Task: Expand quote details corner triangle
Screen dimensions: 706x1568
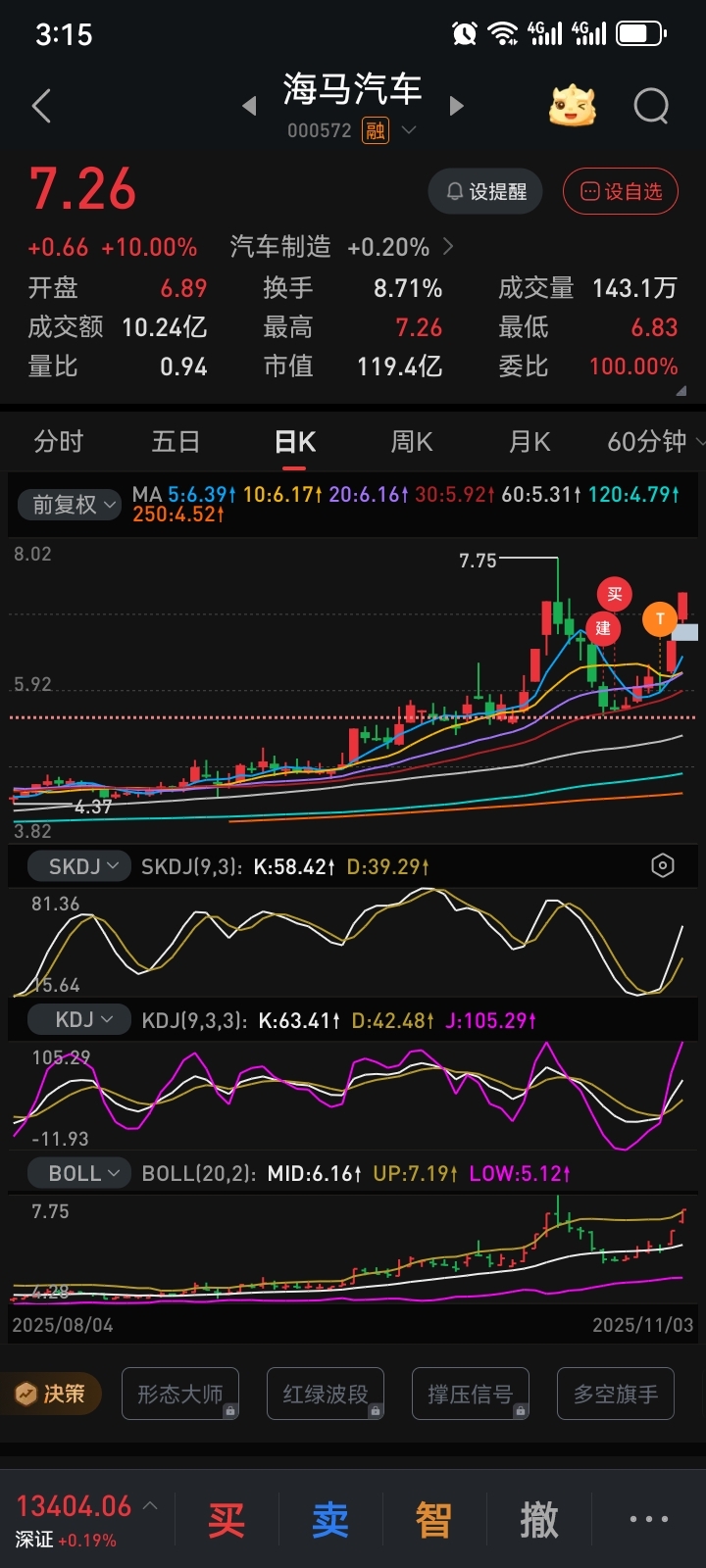Action: 681,391
